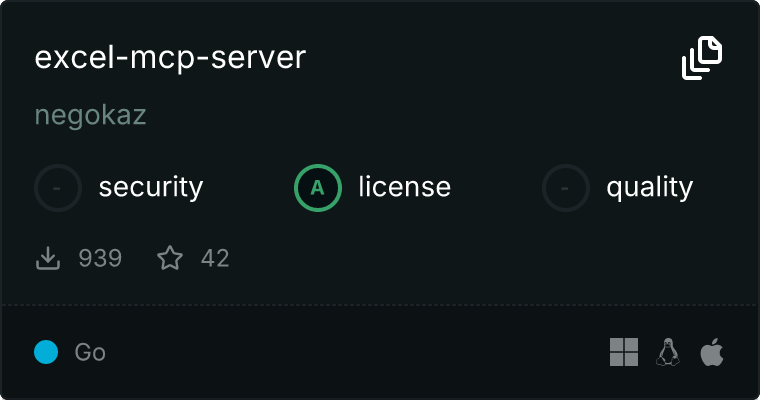Screen dimensions: 760x400
Task: Click the blue Go language color dot
Action: [46, 352]
